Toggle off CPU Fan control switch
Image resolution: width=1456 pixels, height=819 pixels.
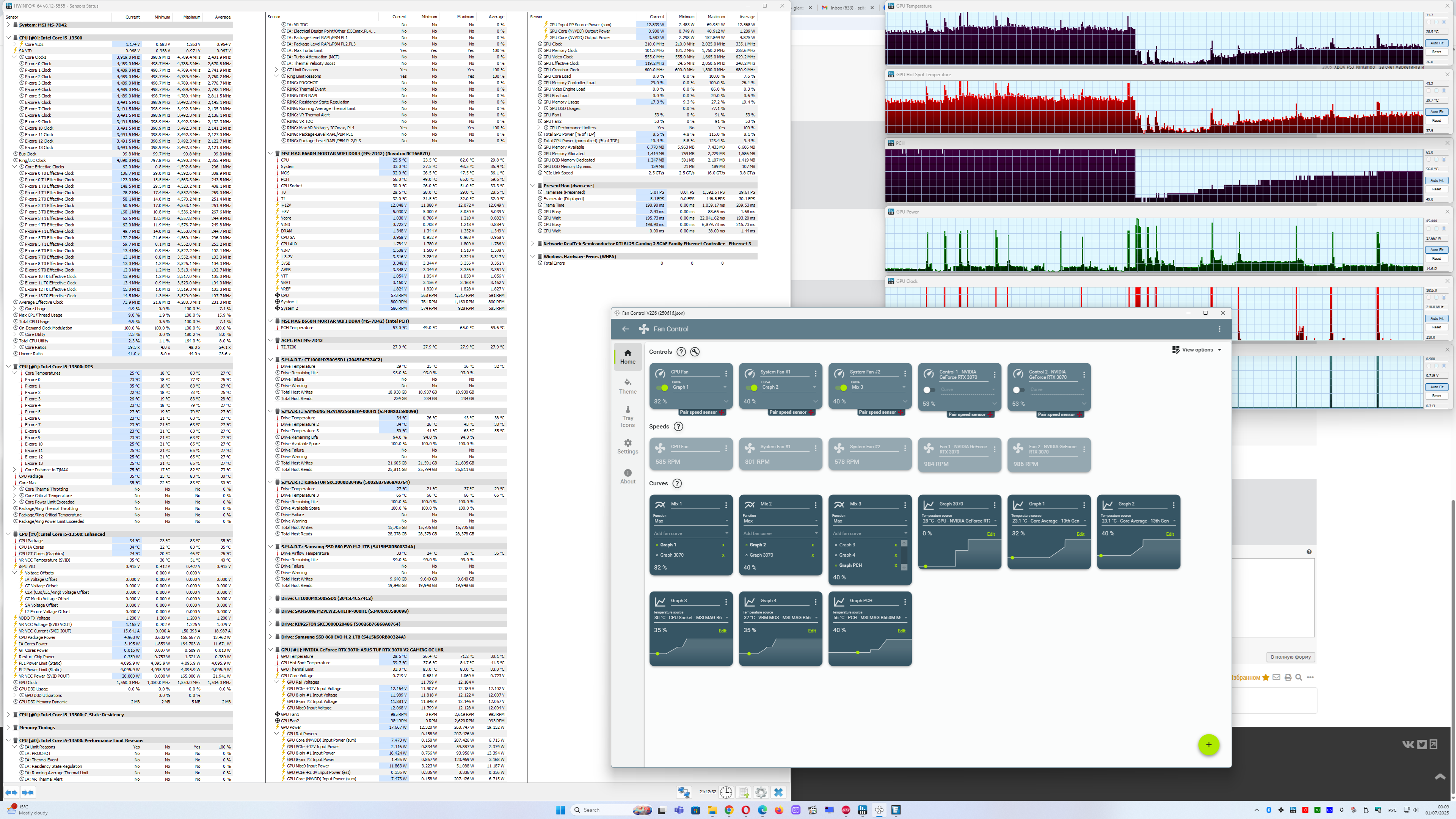(x=662, y=388)
